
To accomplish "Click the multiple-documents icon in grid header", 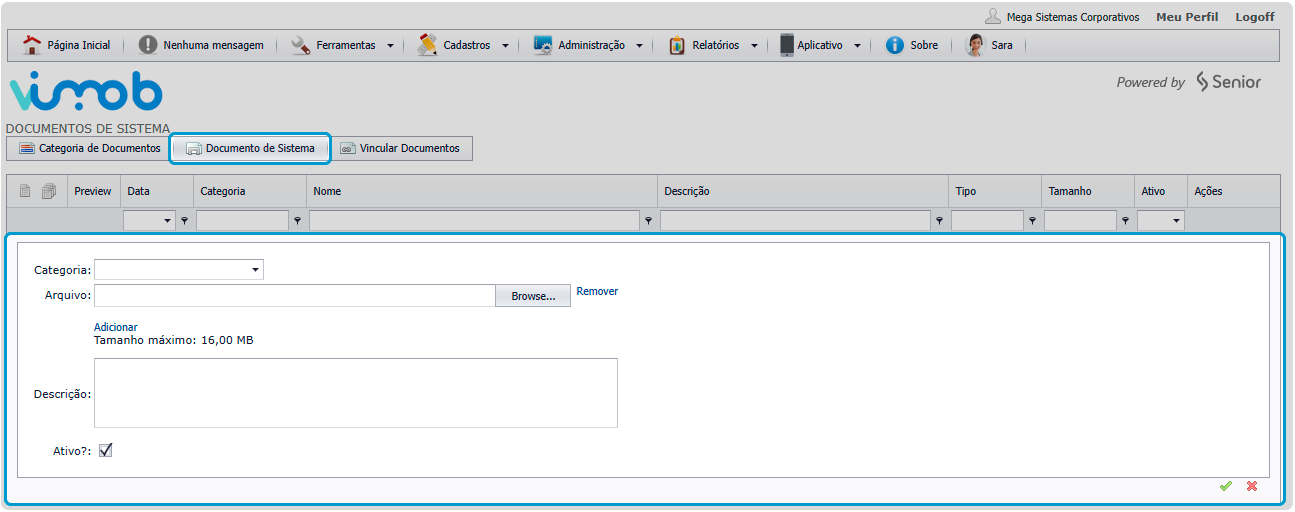I will pos(48,191).
